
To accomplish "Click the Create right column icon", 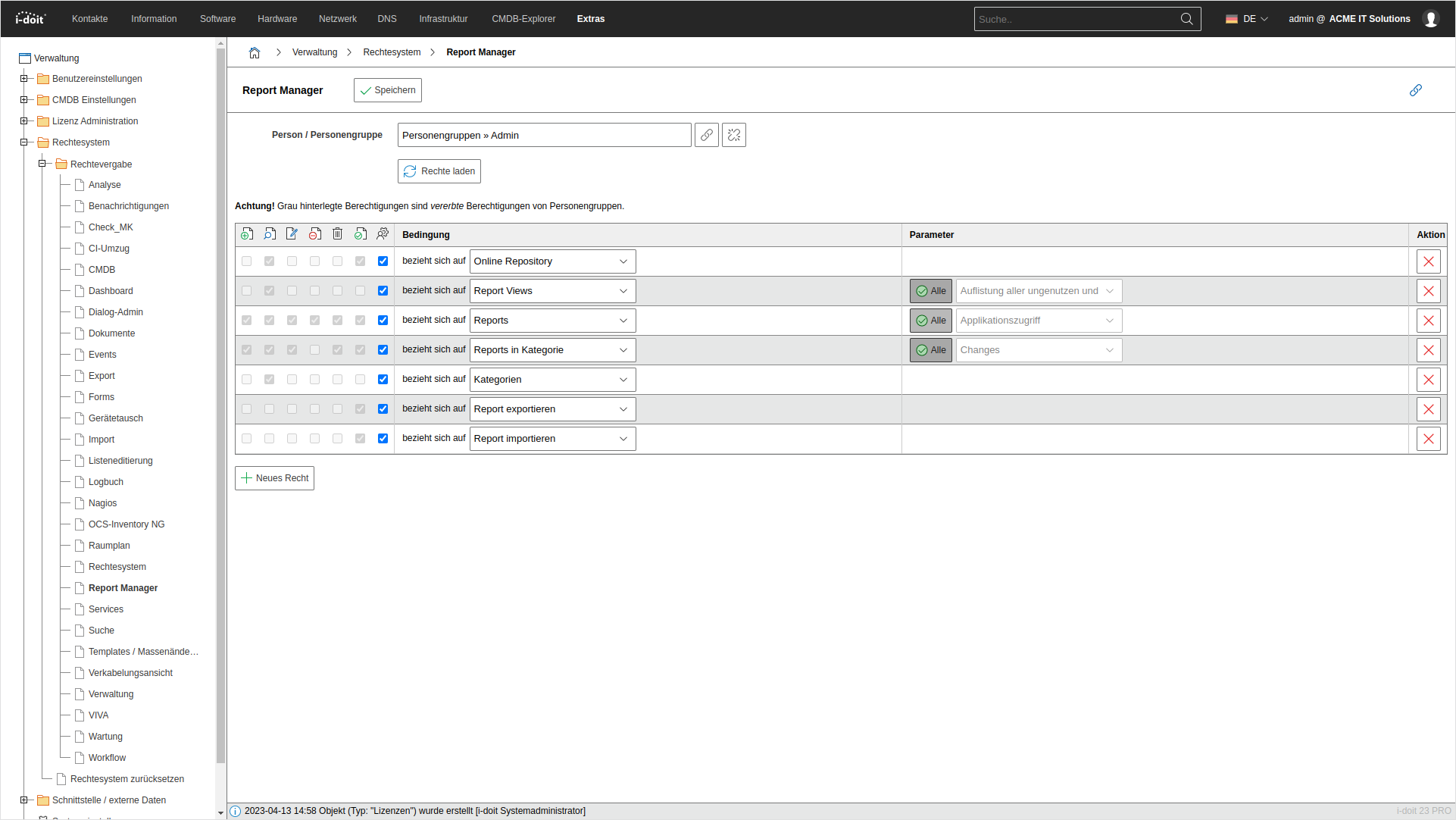I will coord(247,234).
